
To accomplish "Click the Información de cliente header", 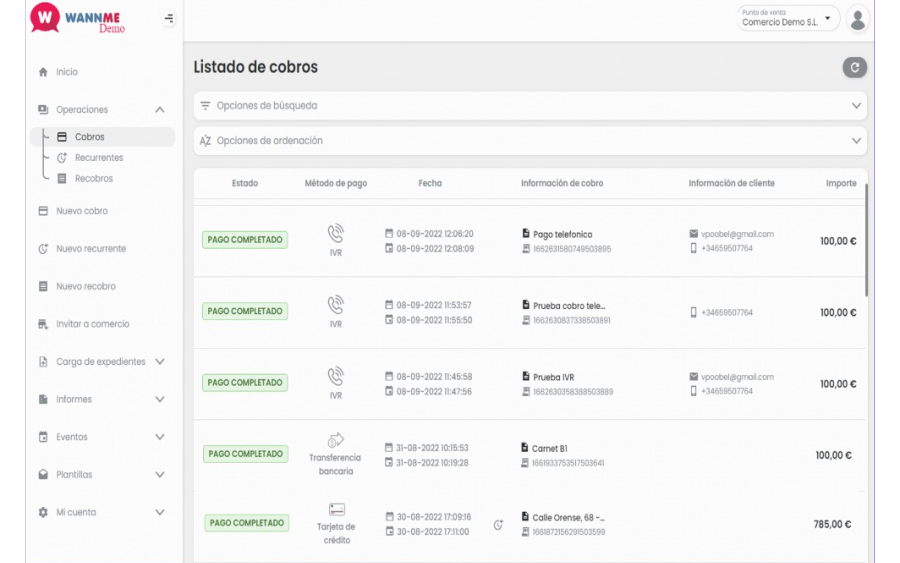I will pyautogui.click(x=731, y=183).
